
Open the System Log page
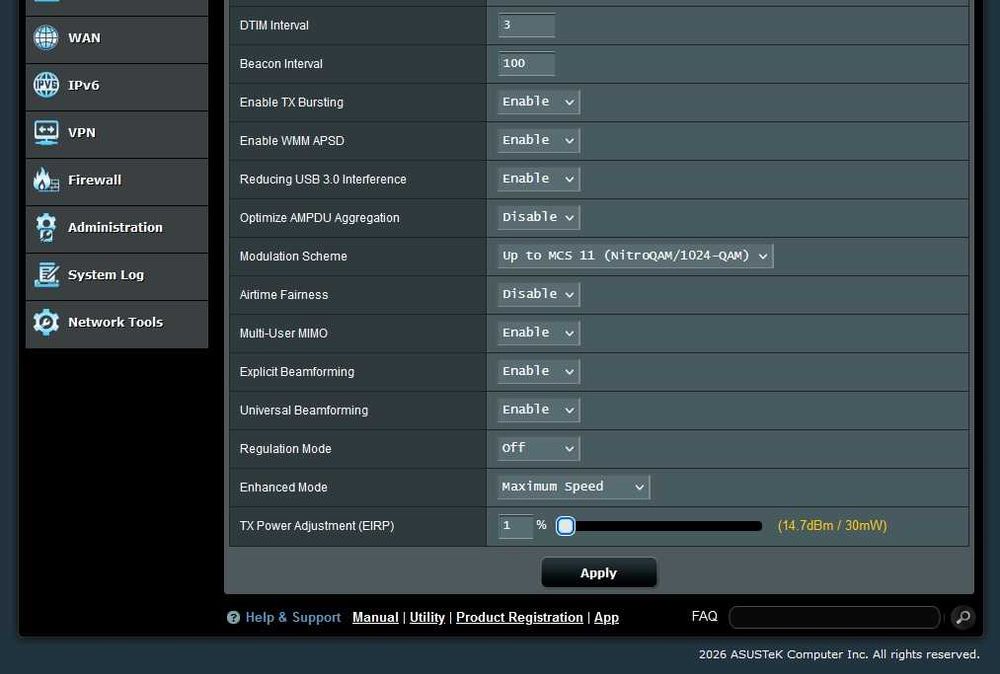pos(117,277)
